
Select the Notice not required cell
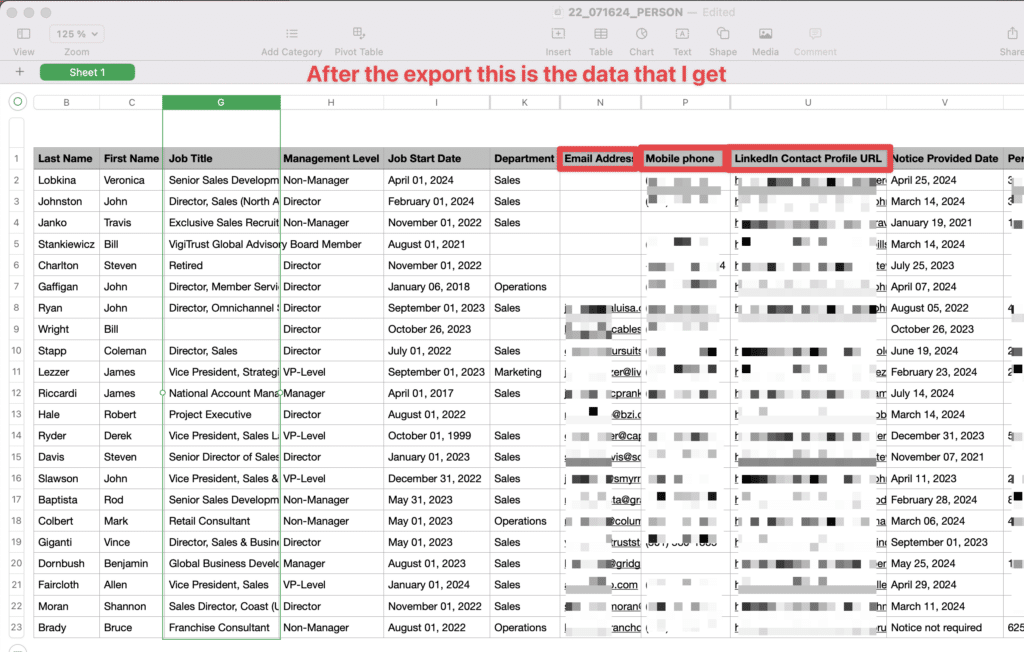point(946,628)
